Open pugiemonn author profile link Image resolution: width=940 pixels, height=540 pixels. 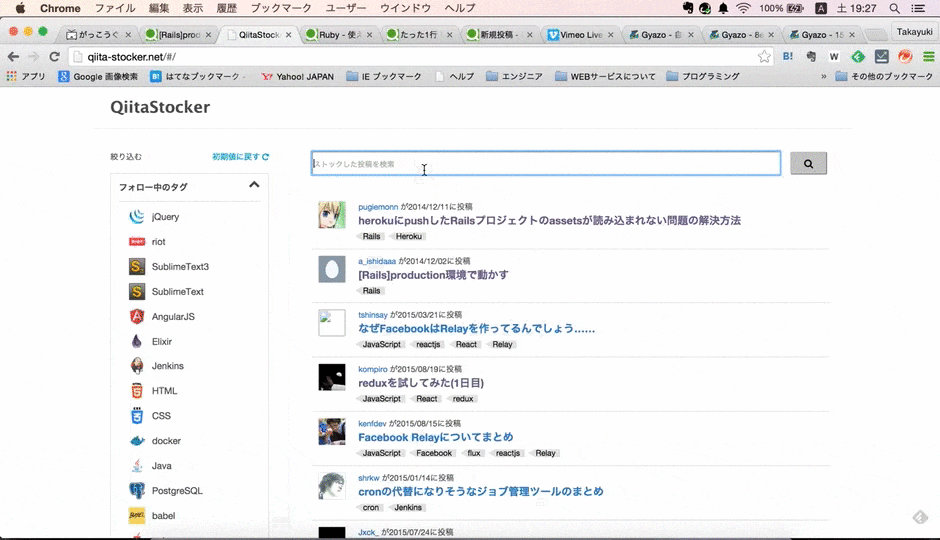tap(378, 207)
